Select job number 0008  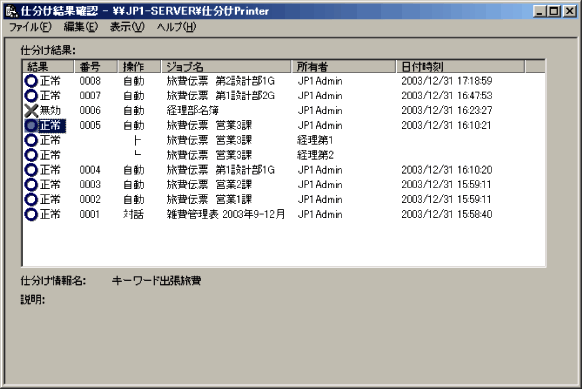90,81
